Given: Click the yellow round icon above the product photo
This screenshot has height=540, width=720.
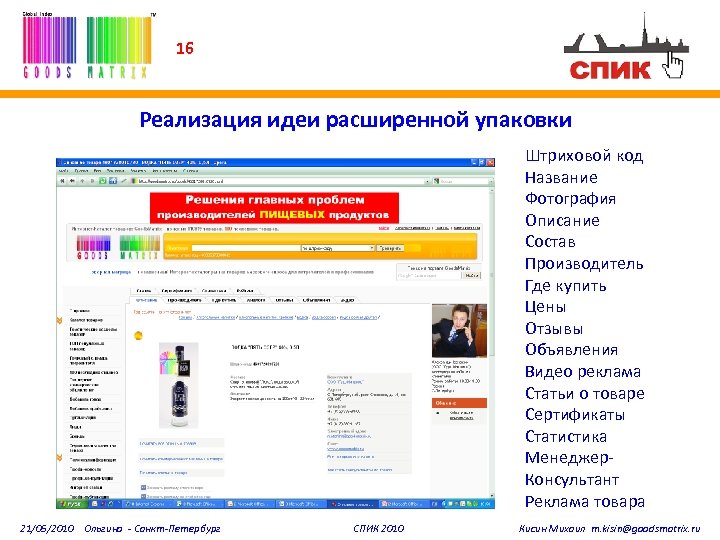Looking at the screenshot, I should point(138,335).
